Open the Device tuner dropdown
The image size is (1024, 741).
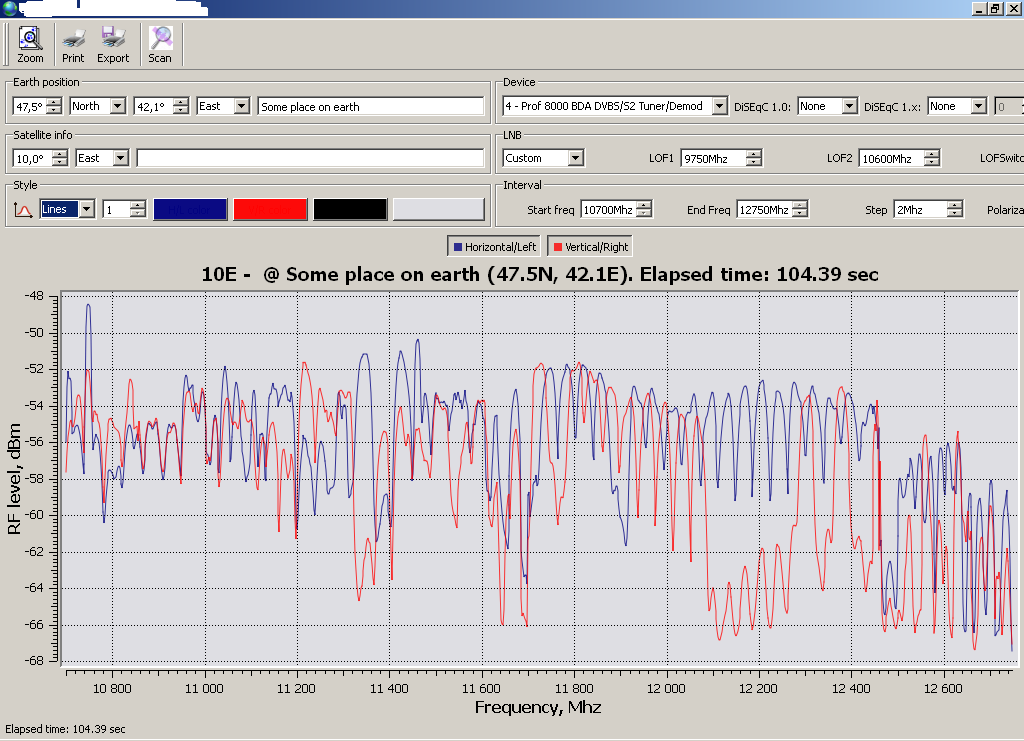[x=719, y=106]
